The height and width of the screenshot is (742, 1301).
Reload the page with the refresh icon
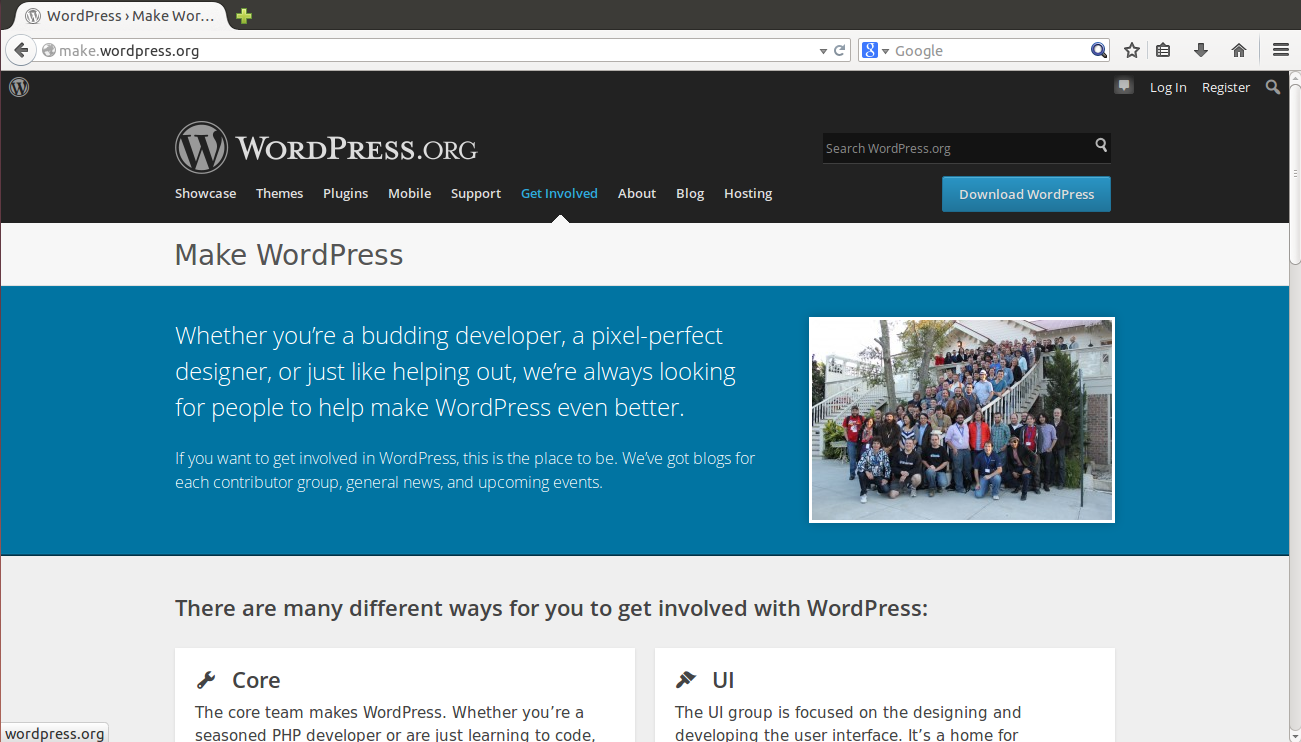(x=840, y=50)
